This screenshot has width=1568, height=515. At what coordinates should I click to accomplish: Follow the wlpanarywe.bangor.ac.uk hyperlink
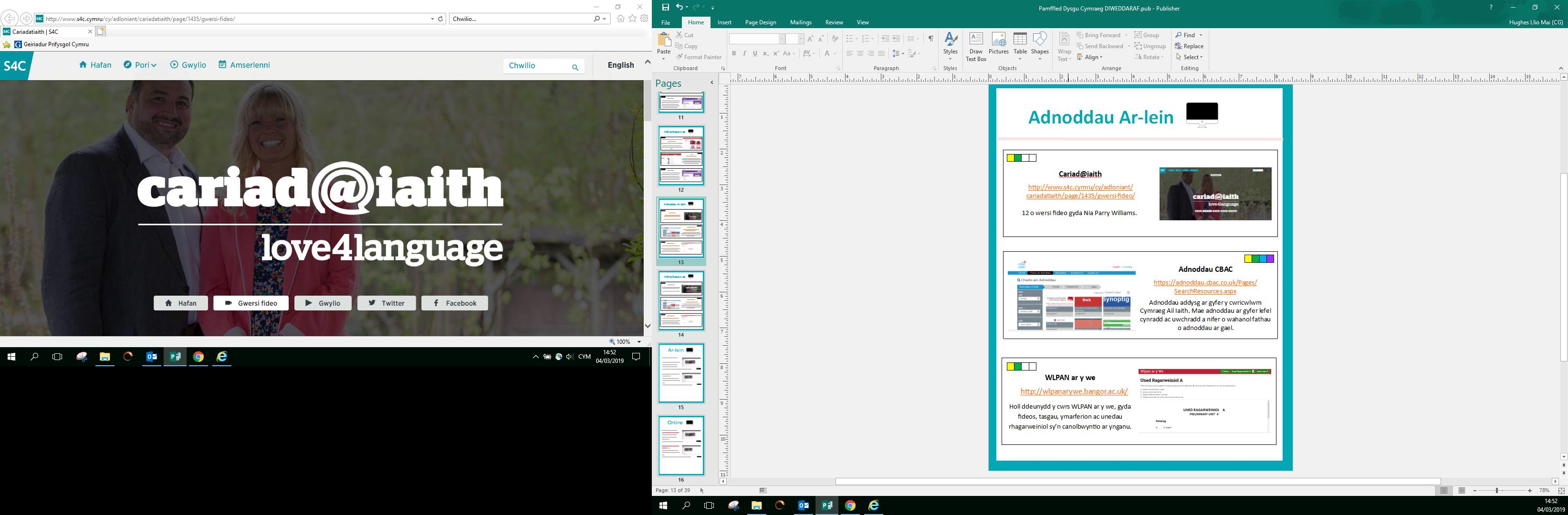pos(1074,391)
